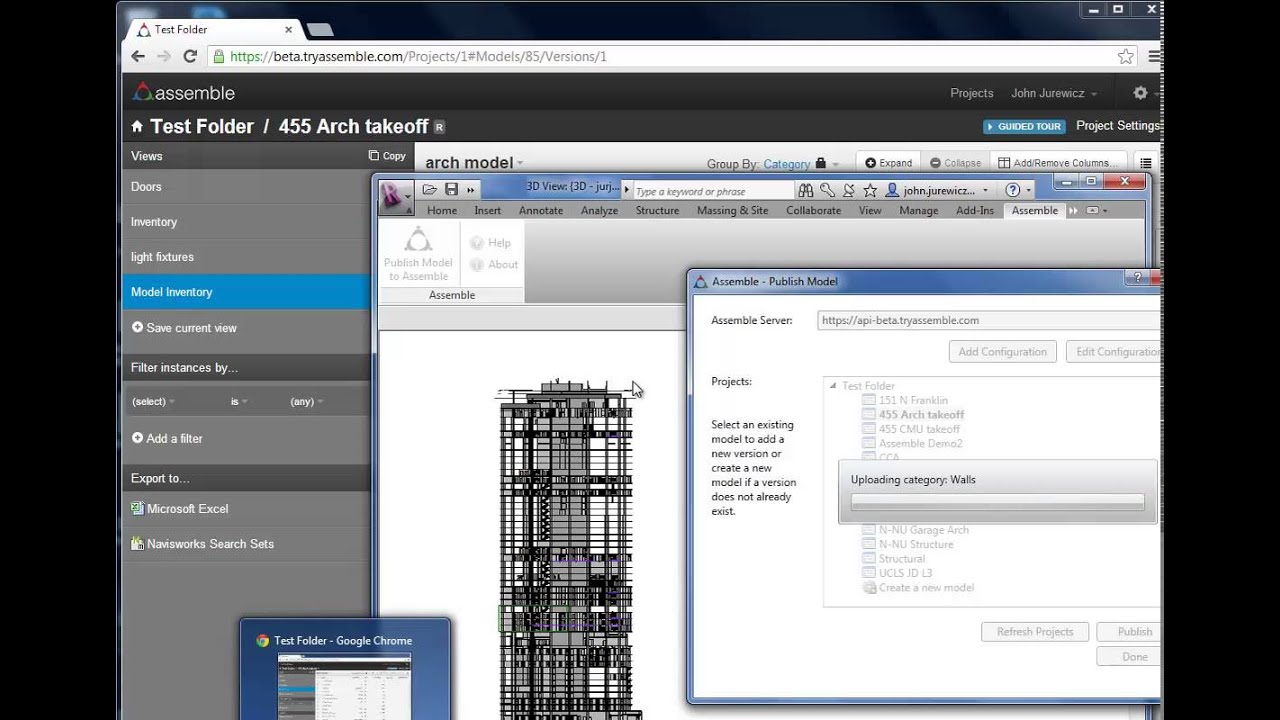The height and width of the screenshot is (720, 1280).
Task: Start the Guided Tour
Action: 1023,127
